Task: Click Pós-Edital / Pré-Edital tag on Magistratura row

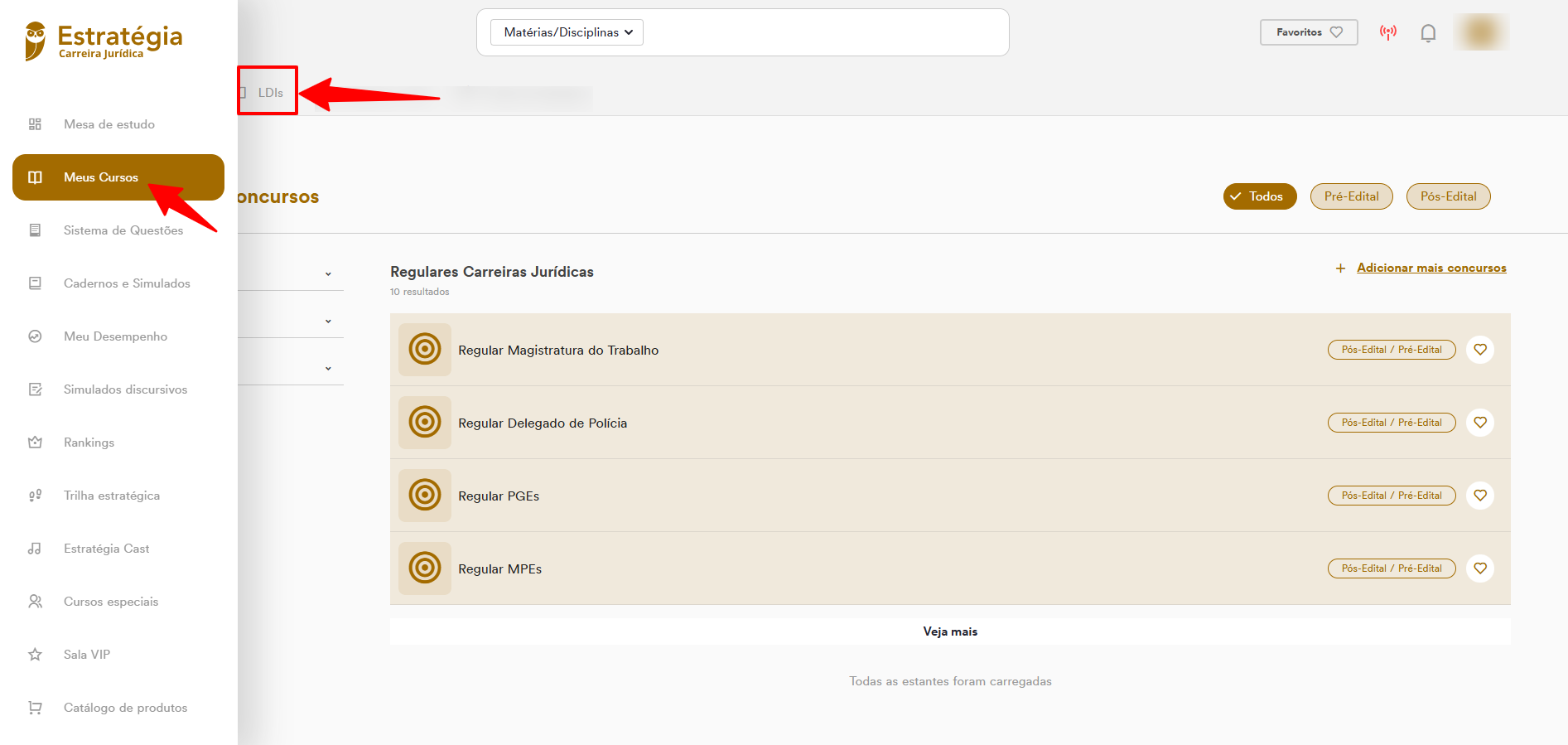Action: pyautogui.click(x=1392, y=350)
